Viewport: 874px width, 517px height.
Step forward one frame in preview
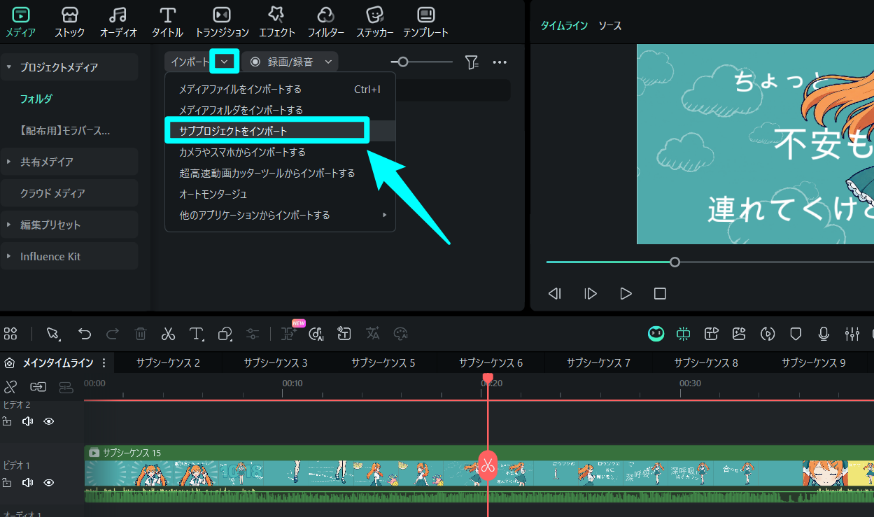(x=590, y=294)
